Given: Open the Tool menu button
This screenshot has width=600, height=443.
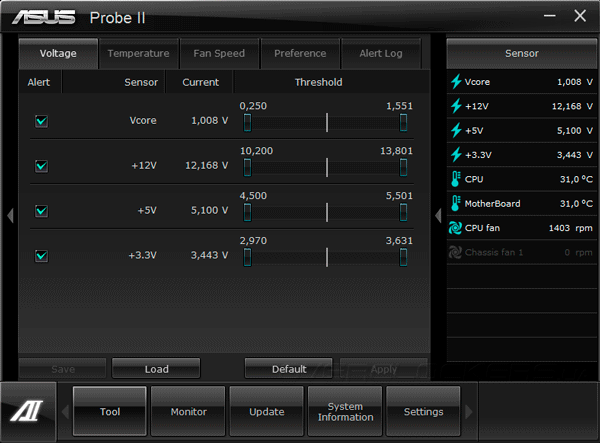Looking at the screenshot, I should [x=110, y=411].
